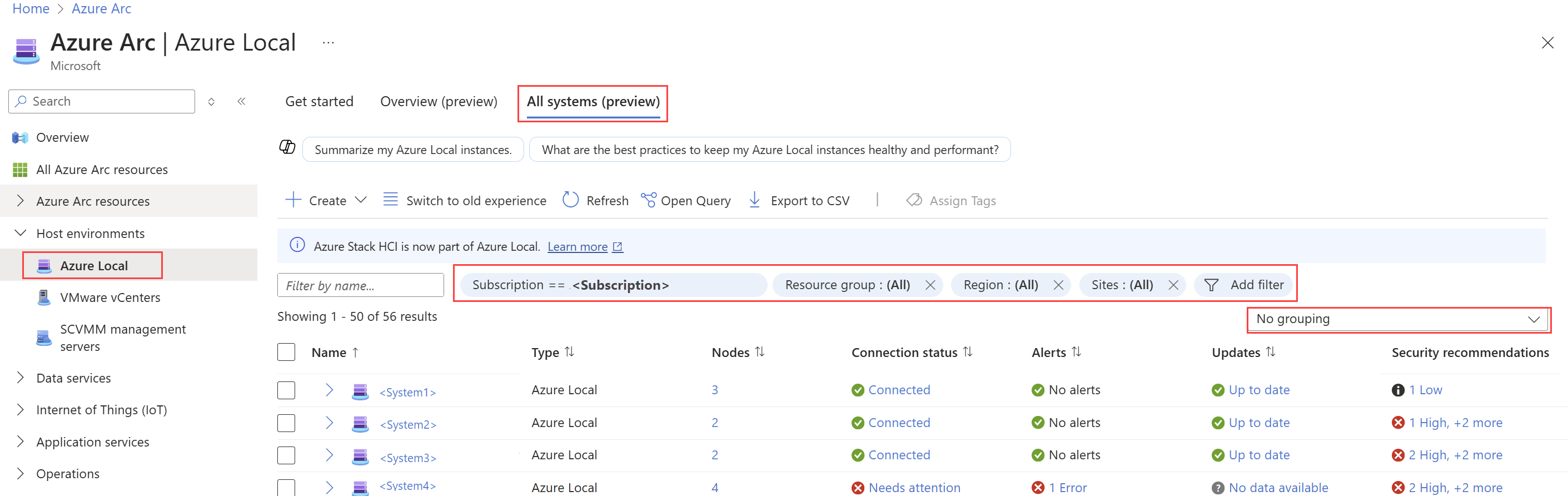The height and width of the screenshot is (496, 1568).
Task: Expand the Application services section
Action: point(20,442)
